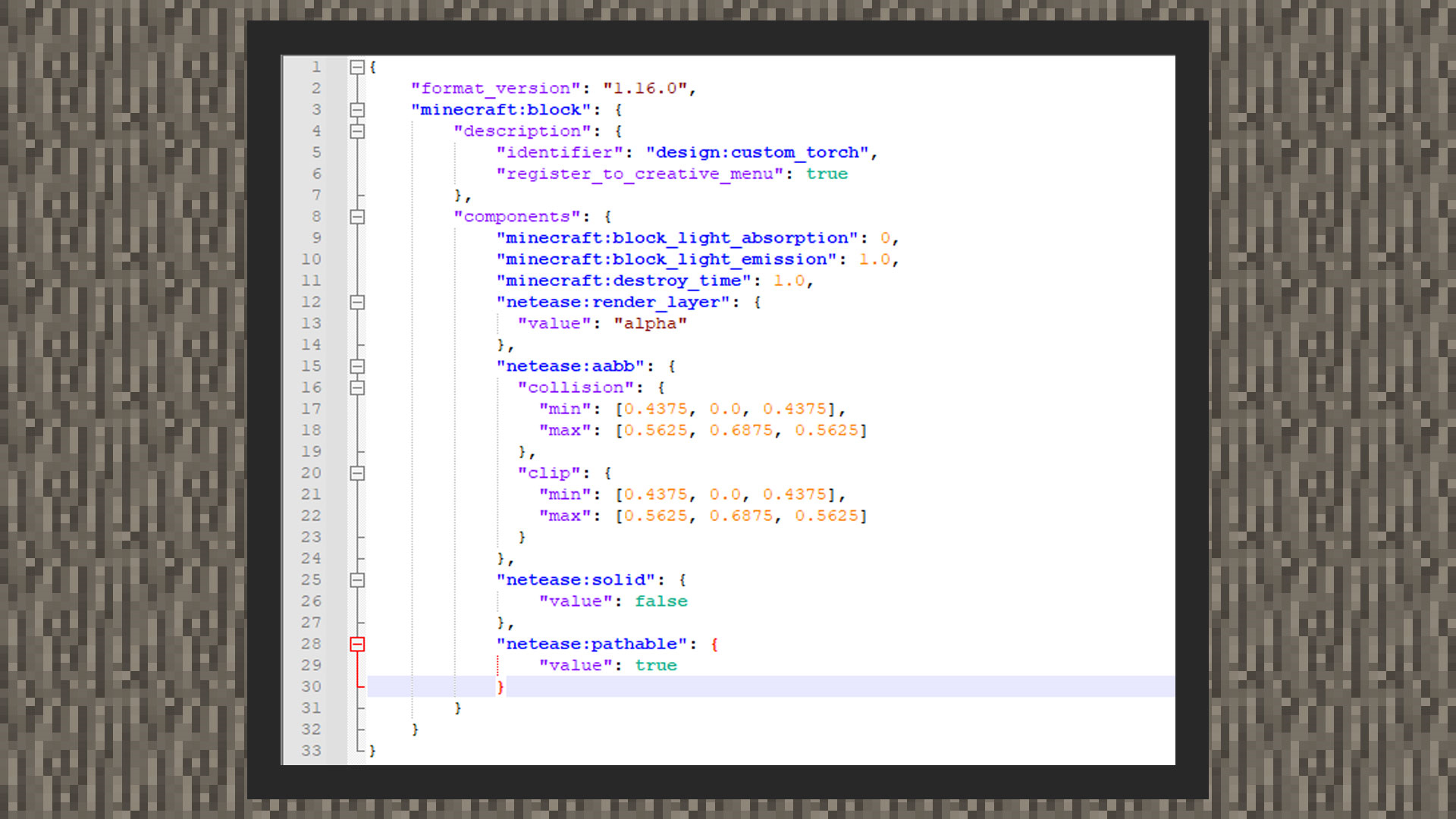Collapse the root brace fold on line 1
The image size is (1456, 819).
[357, 67]
